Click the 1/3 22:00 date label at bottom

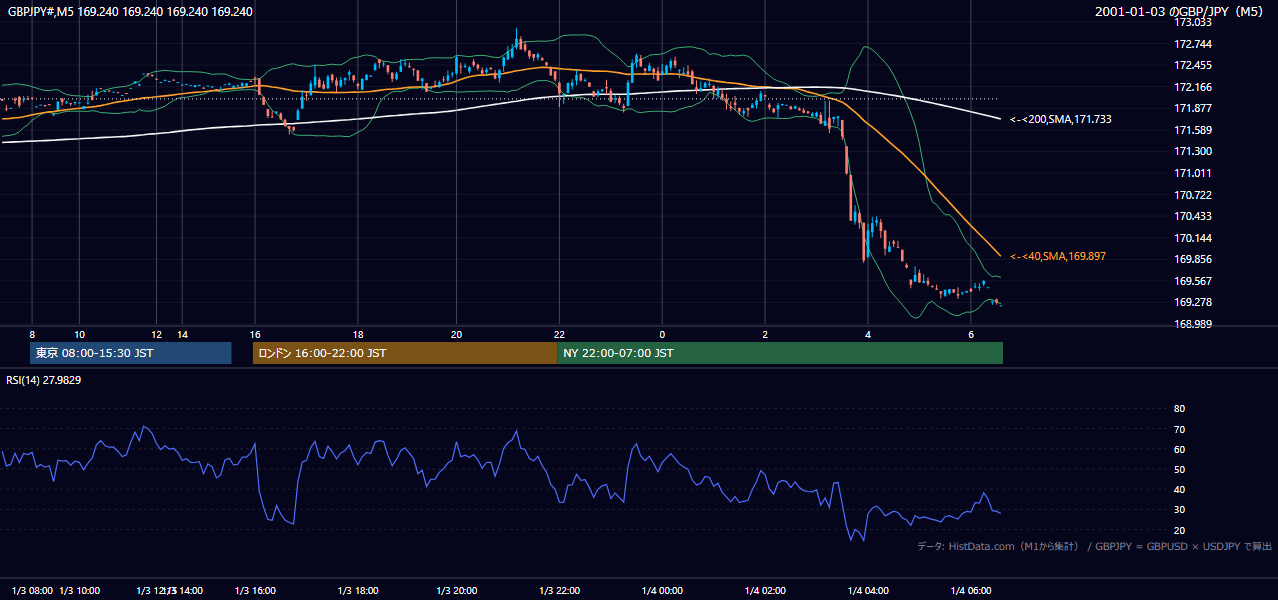click(x=560, y=591)
